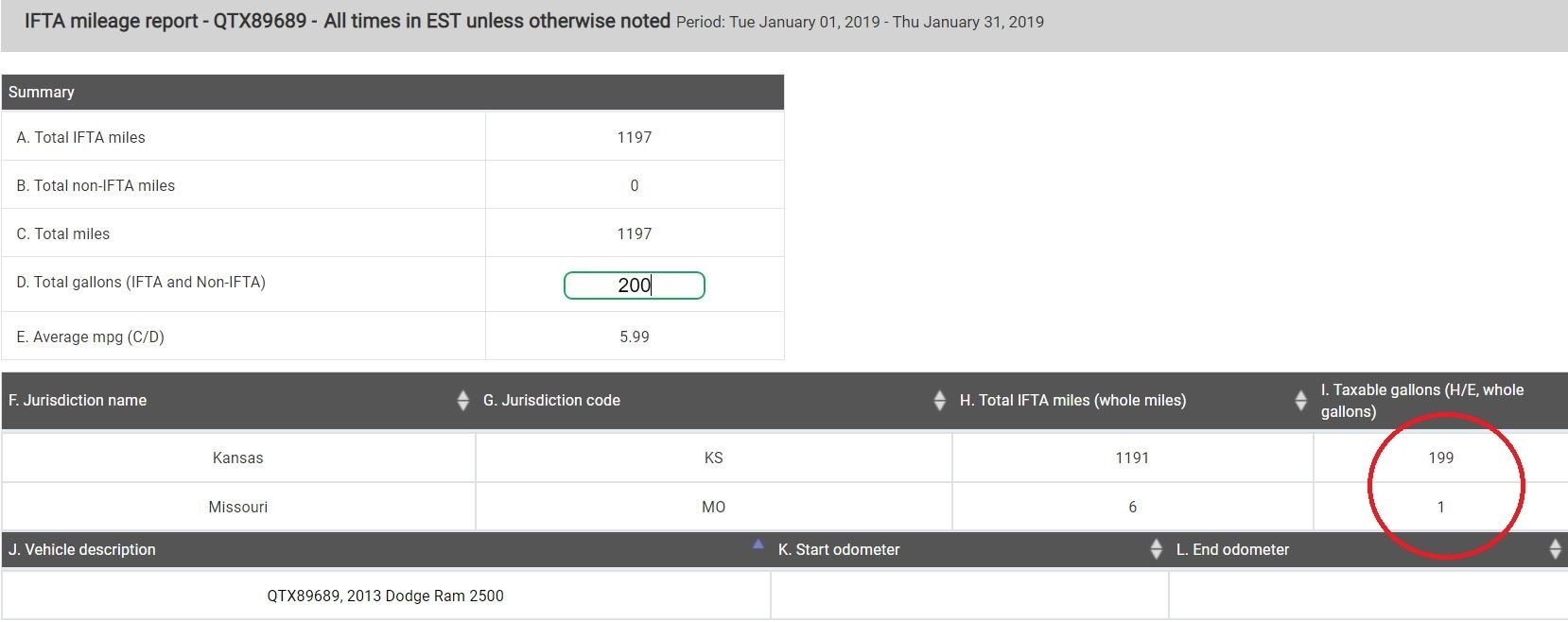The image size is (1568, 622).
Task: Click Kansas taxable gallons value 199
Action: coord(1440,458)
